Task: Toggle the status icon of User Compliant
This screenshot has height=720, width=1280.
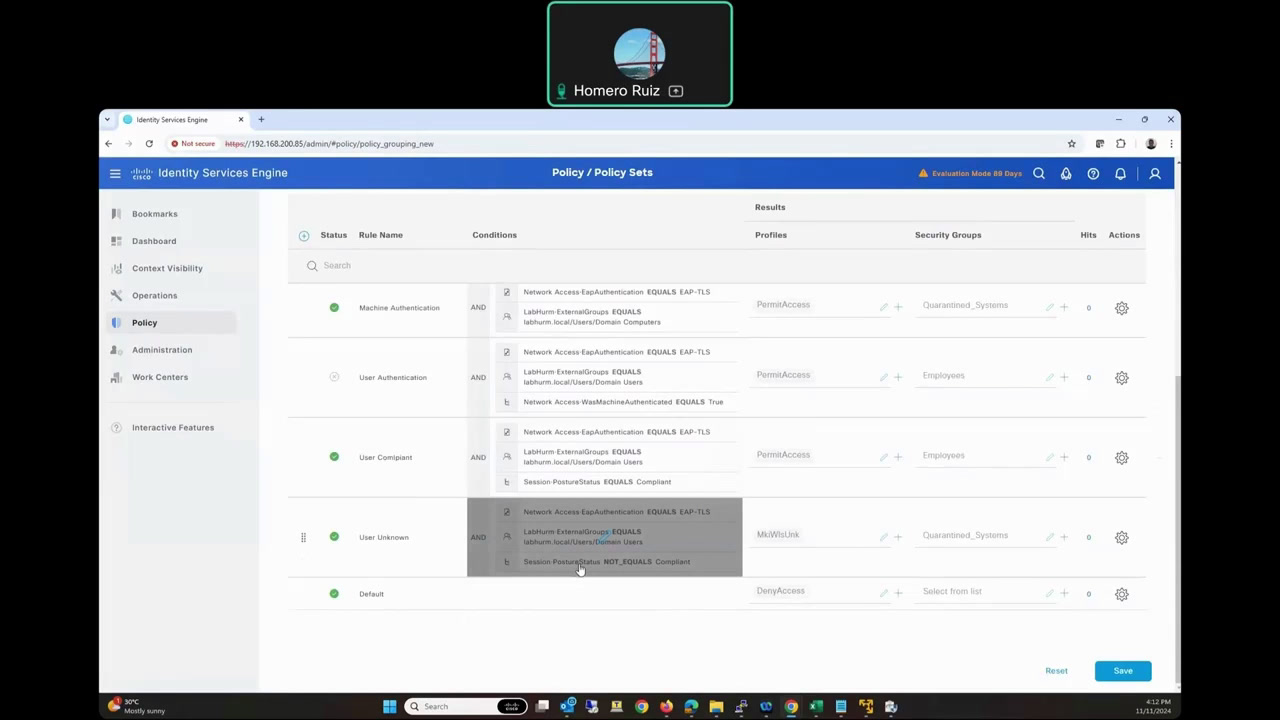Action: (x=334, y=456)
